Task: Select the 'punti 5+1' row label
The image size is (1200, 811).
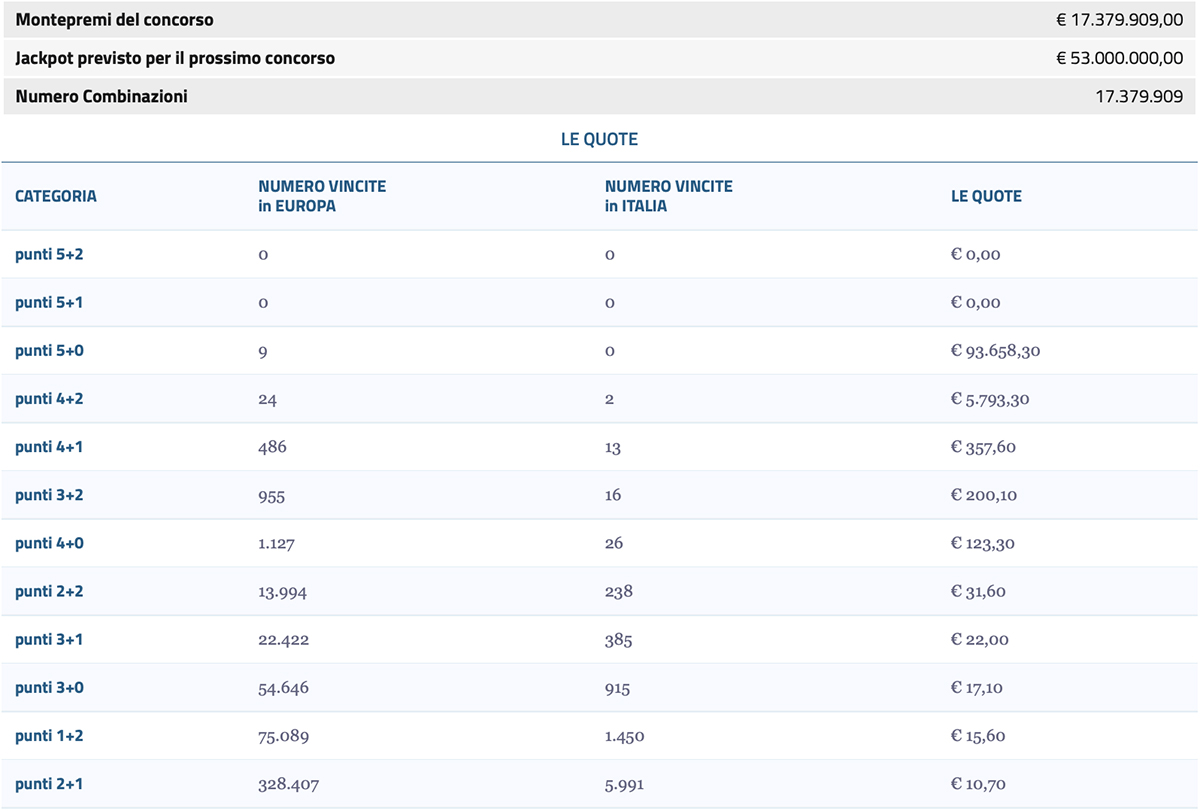Action: click(x=49, y=303)
